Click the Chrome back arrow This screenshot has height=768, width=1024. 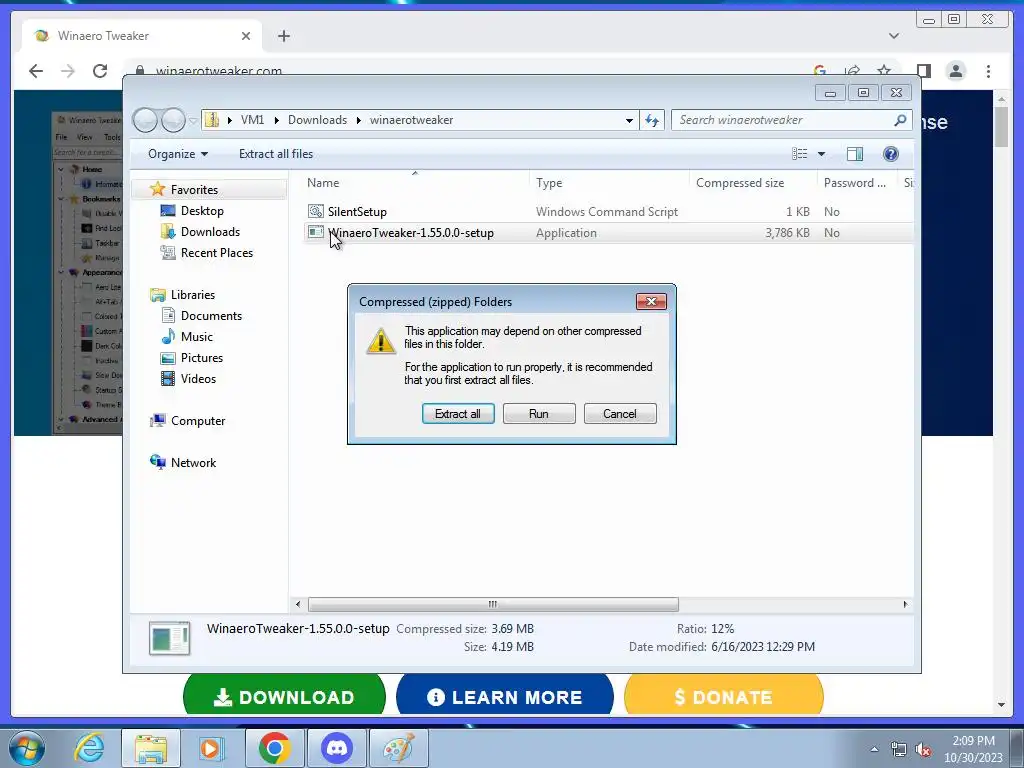[x=36, y=71]
